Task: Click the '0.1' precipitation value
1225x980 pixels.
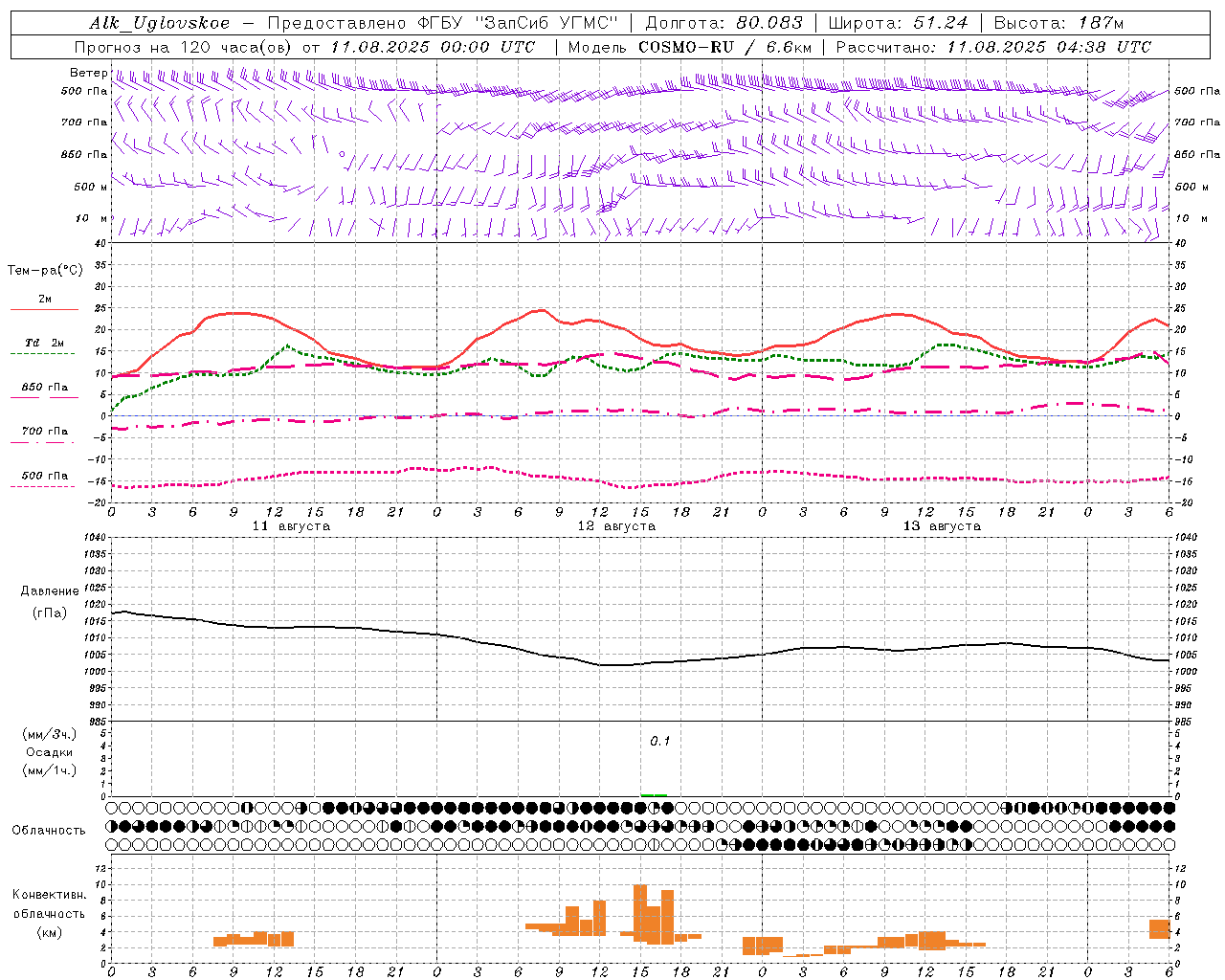Action: click(x=660, y=742)
